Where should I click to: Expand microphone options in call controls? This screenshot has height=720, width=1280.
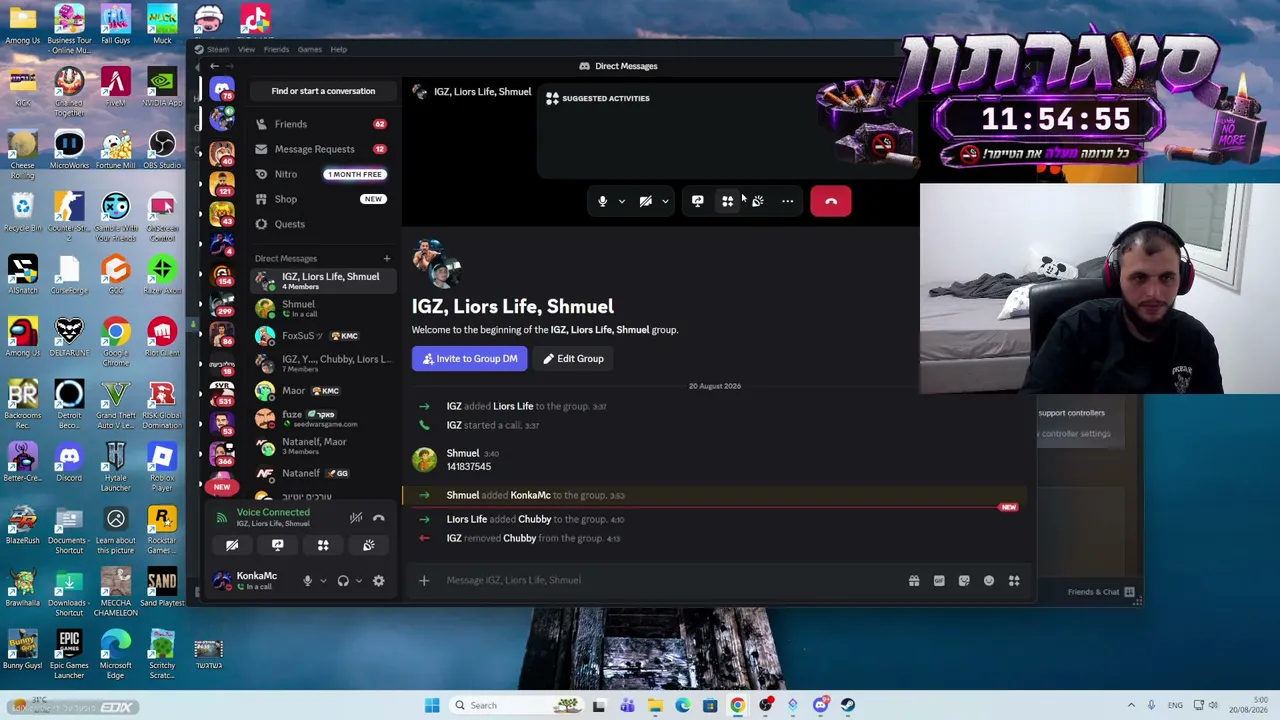(x=621, y=201)
